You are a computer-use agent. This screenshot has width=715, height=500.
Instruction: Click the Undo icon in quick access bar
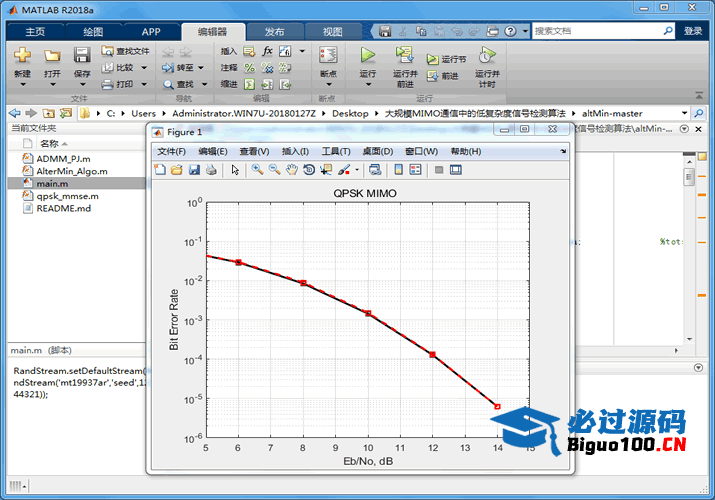[x=456, y=31]
